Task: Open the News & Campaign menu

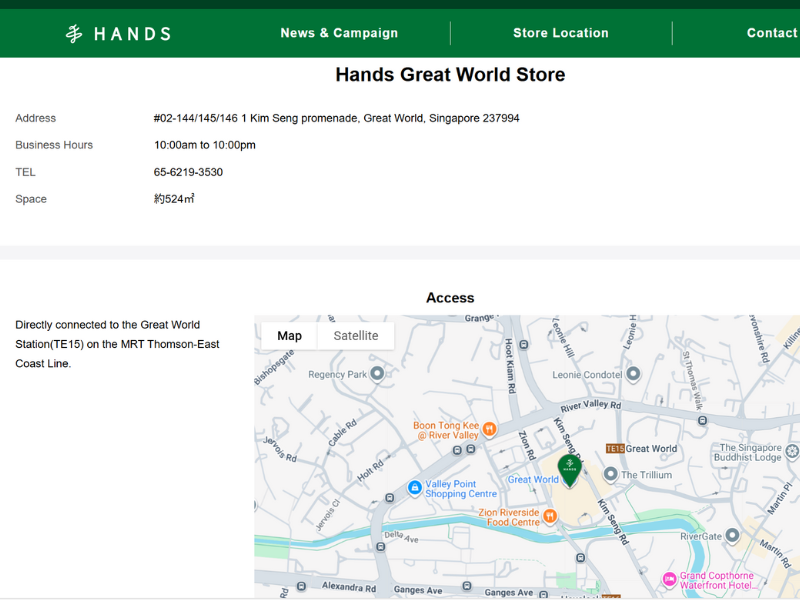Action: point(339,33)
